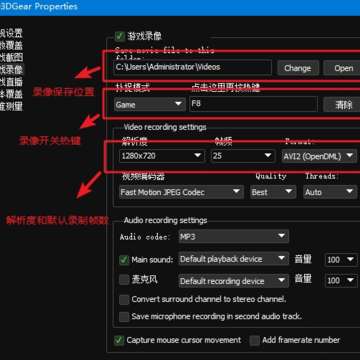Image resolution: width=360 pixels, height=360 pixels.
Task: Open Main sound volume dropdown showing 100
Action: 341,260
